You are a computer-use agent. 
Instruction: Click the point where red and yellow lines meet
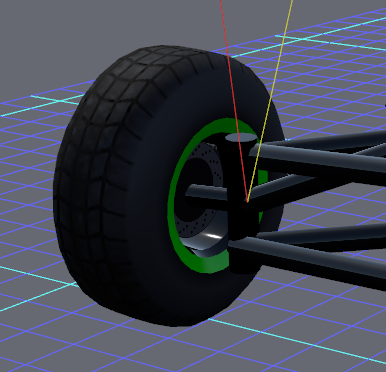point(247,201)
